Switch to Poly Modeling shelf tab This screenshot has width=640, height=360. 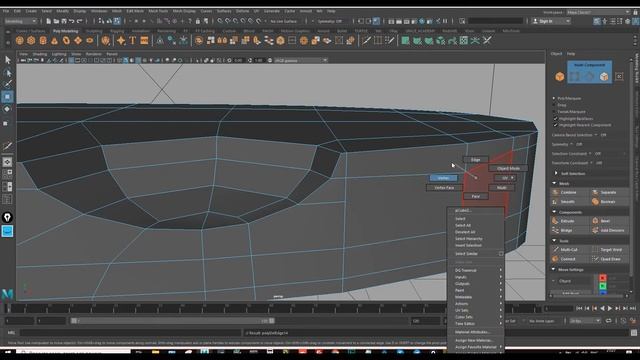point(65,31)
